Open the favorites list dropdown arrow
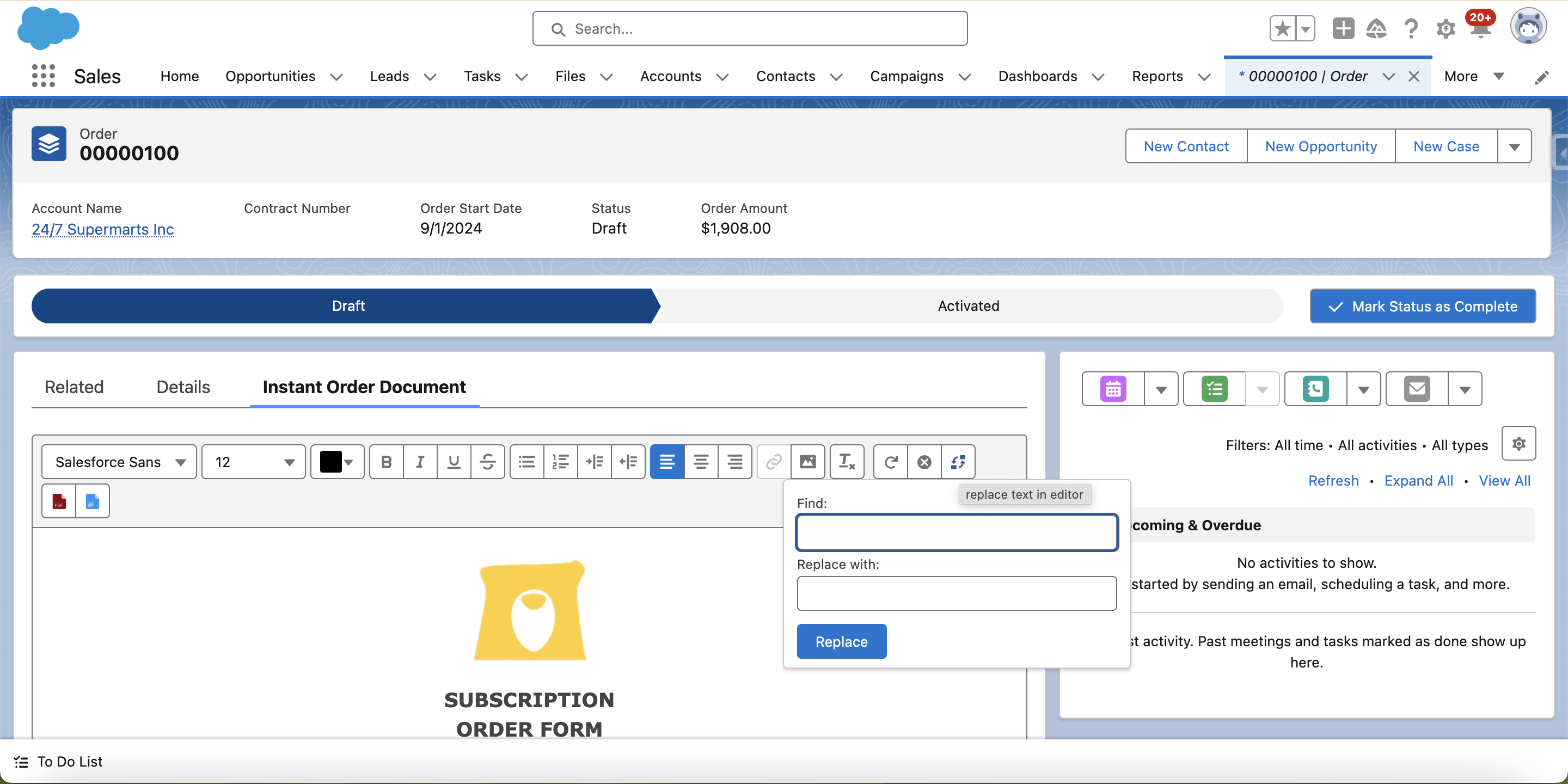This screenshot has width=1568, height=784. click(x=1305, y=29)
